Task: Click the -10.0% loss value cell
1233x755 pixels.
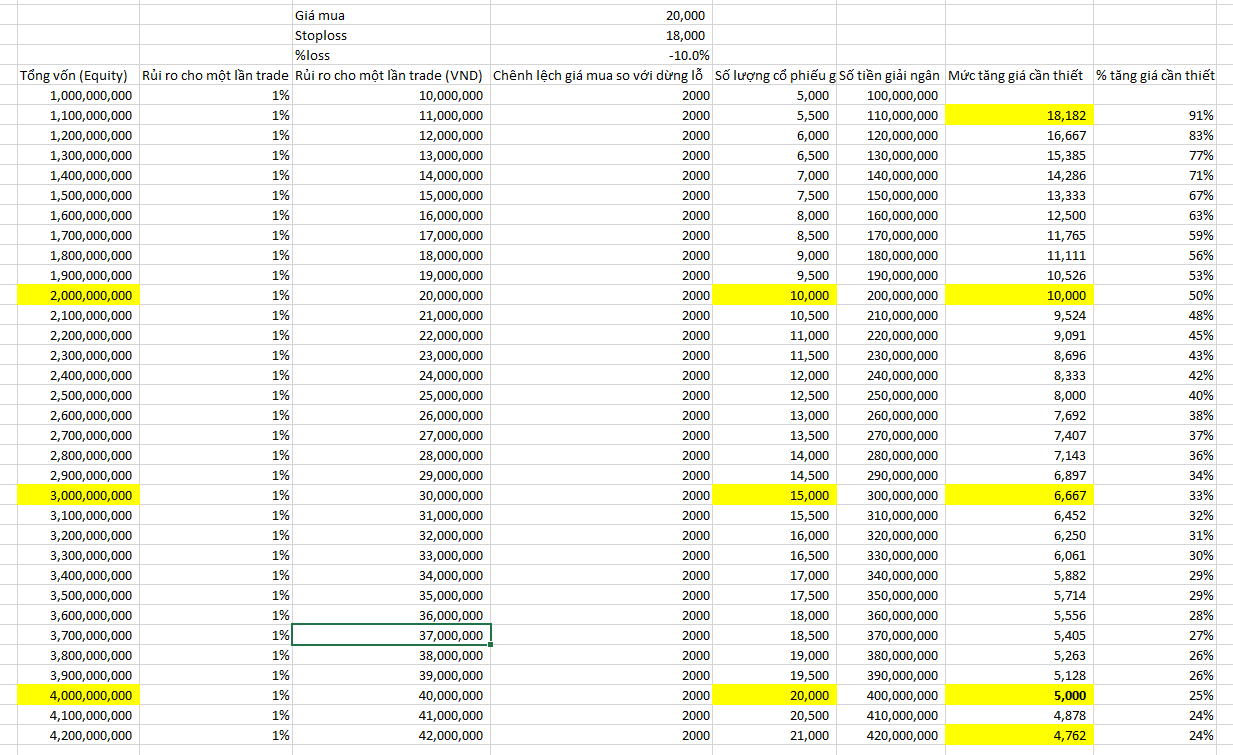Action: 602,55
